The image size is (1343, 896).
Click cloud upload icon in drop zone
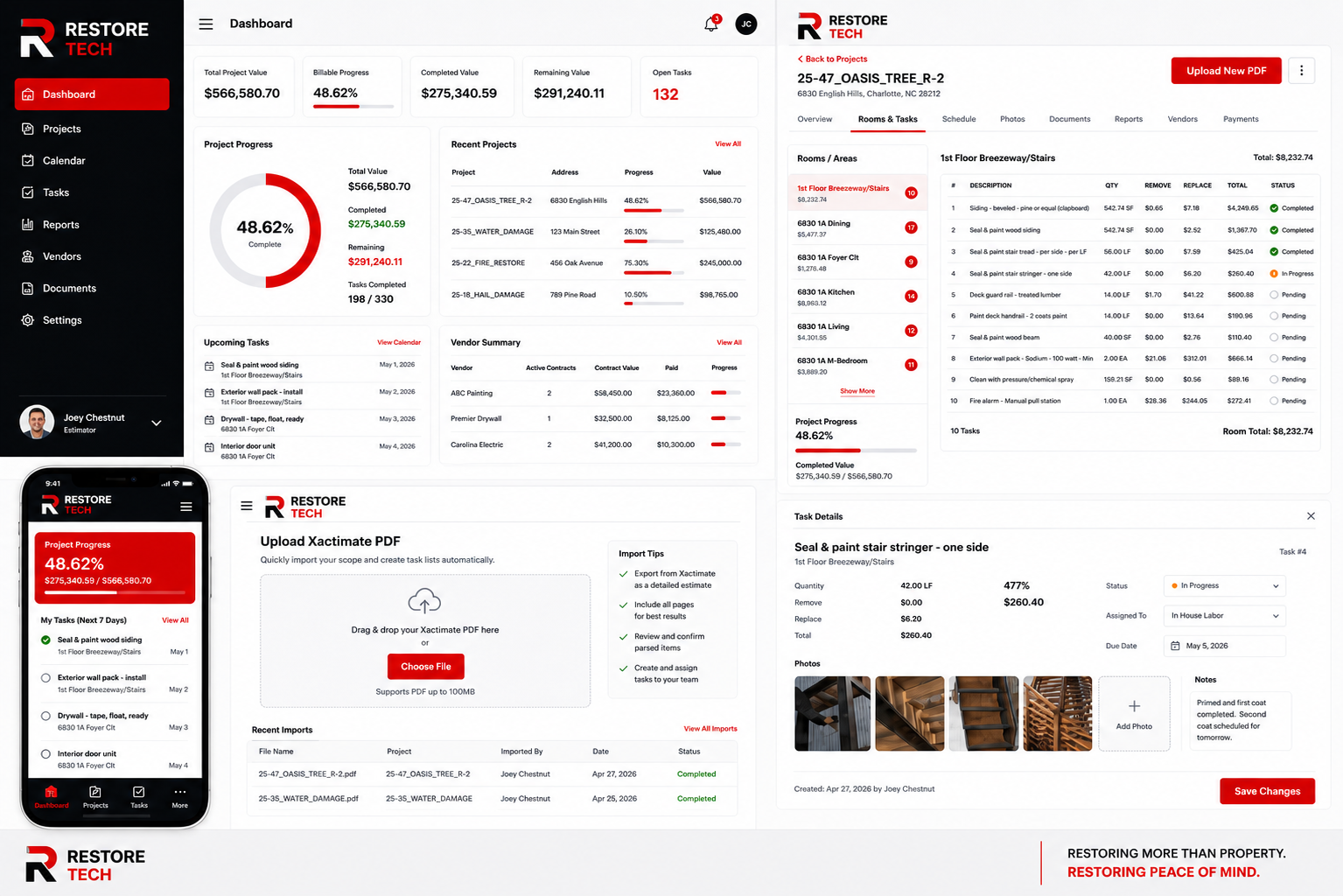[x=424, y=602]
